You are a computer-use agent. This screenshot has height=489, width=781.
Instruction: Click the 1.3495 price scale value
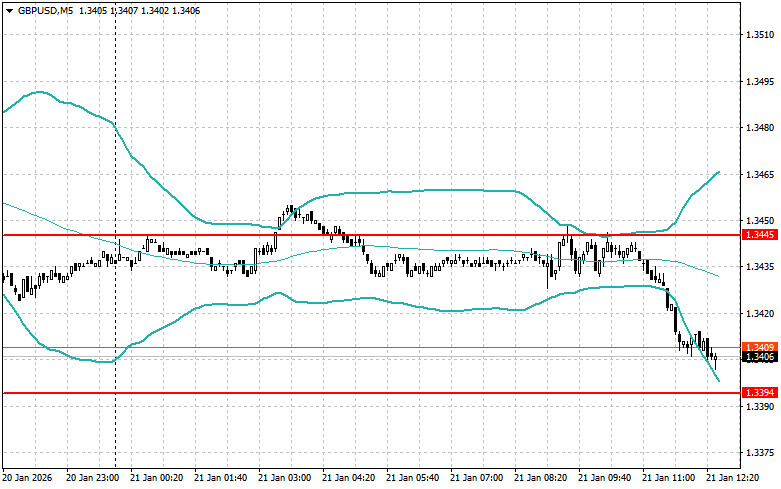tap(760, 81)
